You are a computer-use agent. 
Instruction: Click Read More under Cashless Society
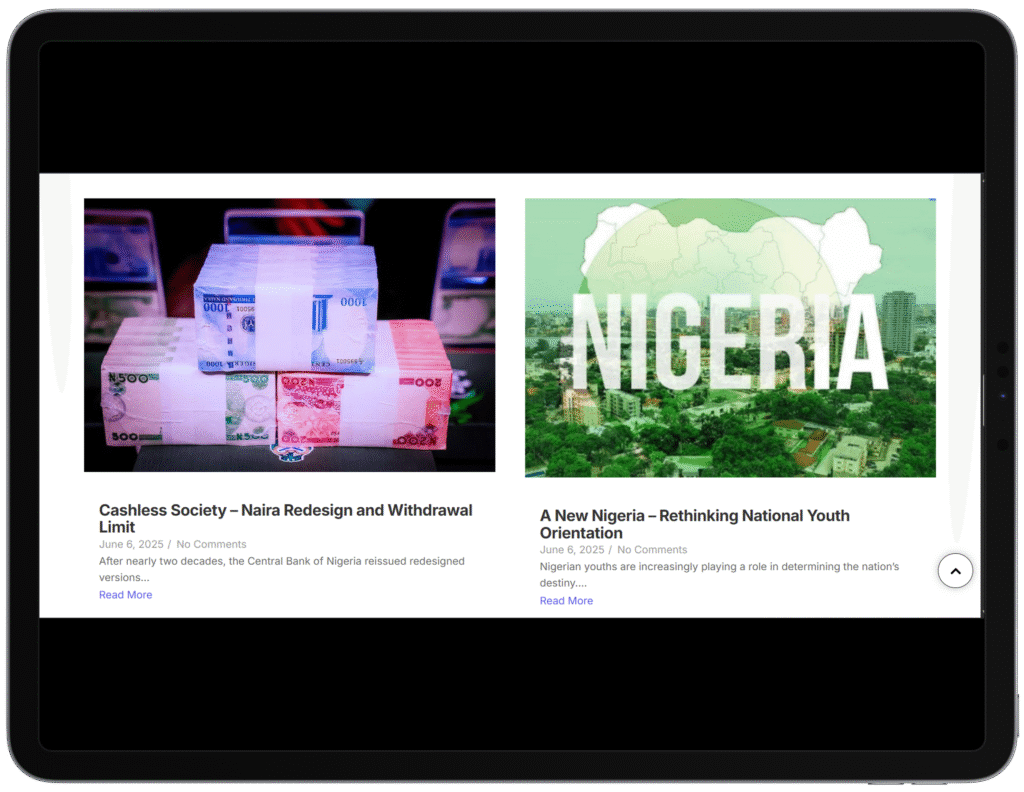125,595
